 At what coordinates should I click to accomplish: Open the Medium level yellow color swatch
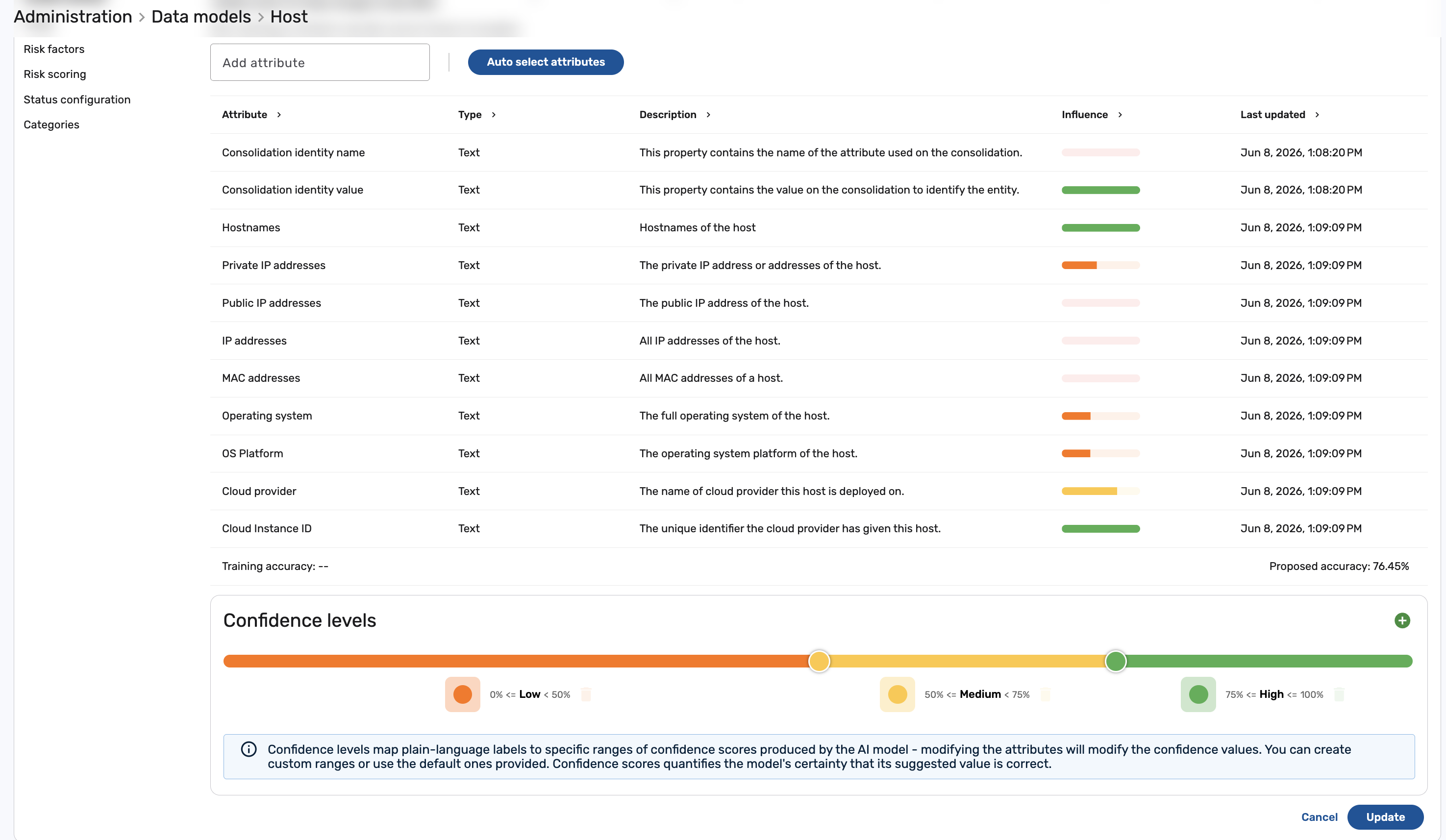pos(898,694)
